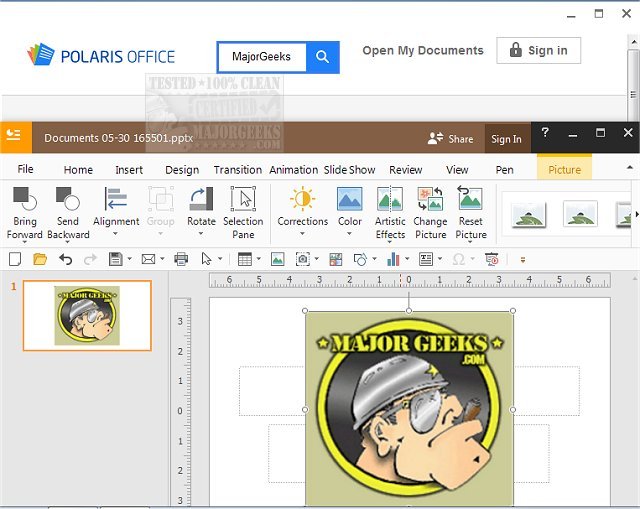Click the email envelope icon
Viewport: 640px width, 509px height.
pos(148,259)
